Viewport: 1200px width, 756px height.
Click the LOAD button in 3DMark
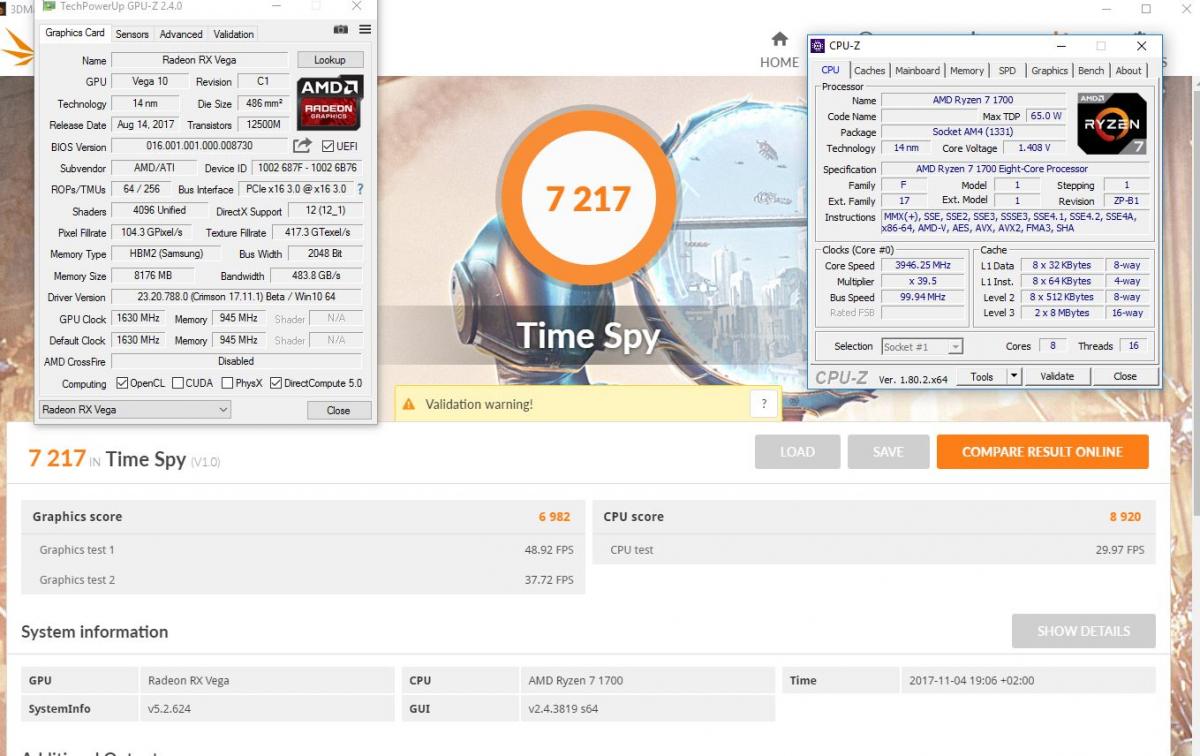[797, 452]
